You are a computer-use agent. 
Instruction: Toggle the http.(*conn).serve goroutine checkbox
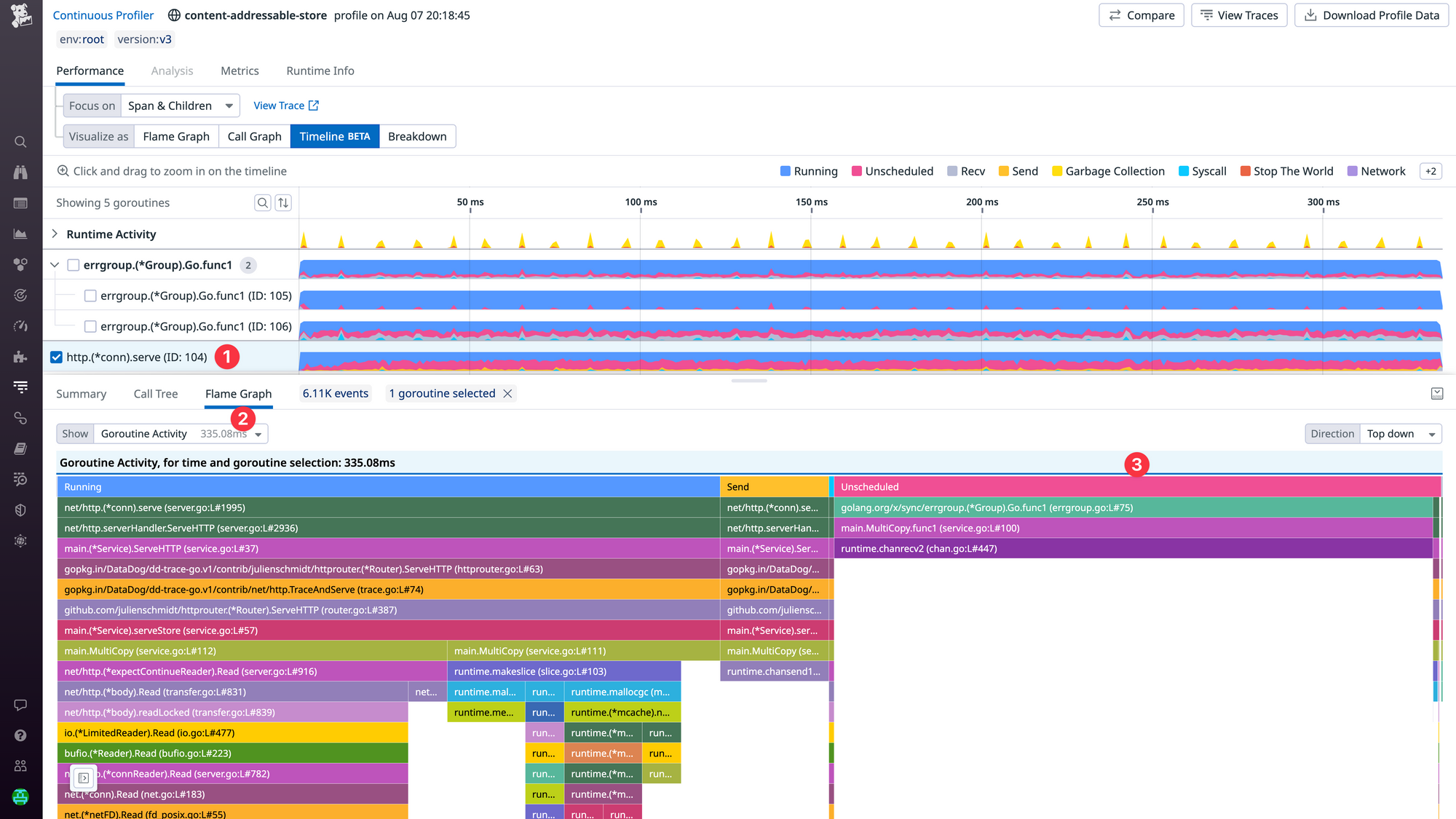[55, 357]
